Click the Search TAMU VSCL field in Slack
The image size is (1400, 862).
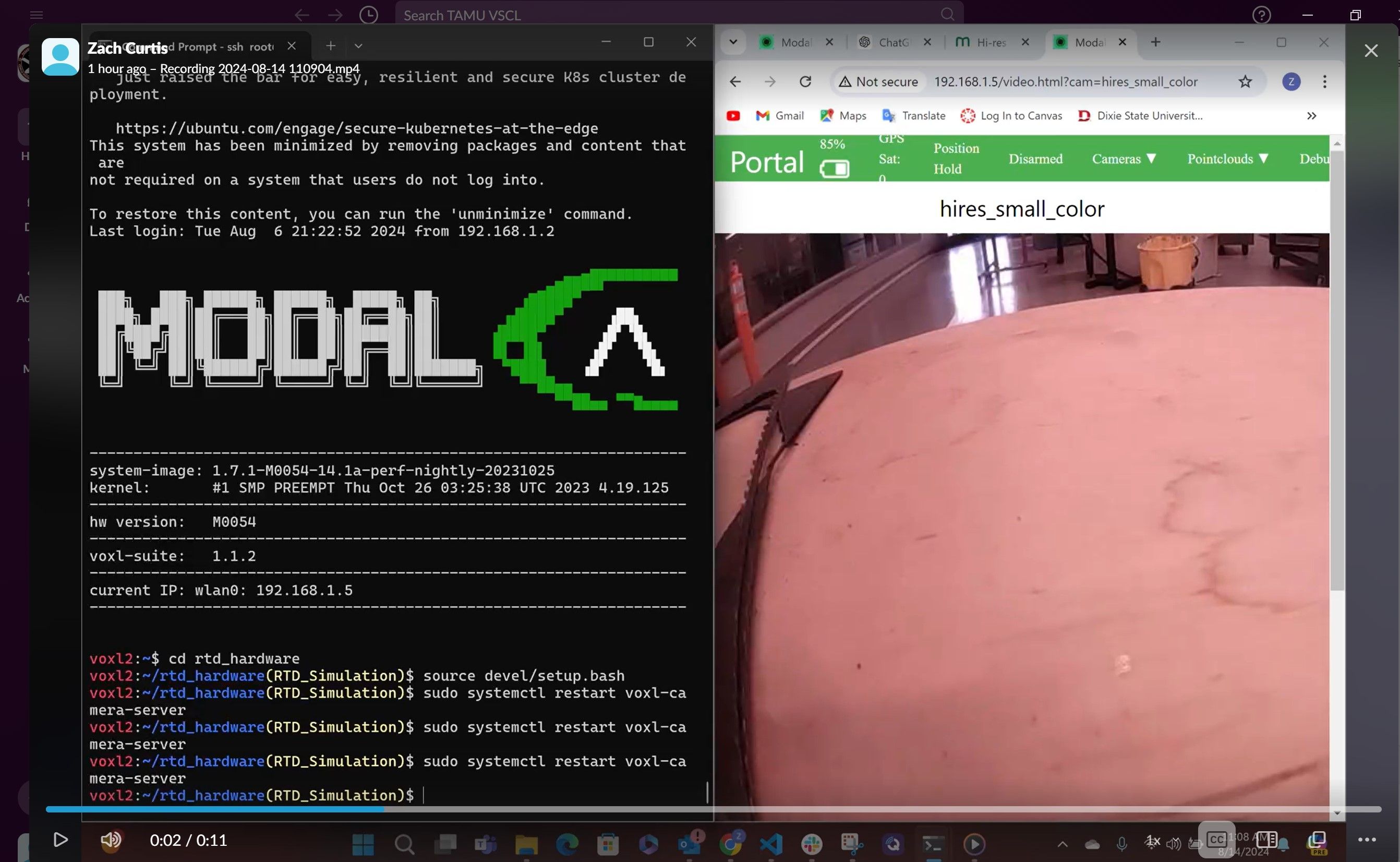679,15
